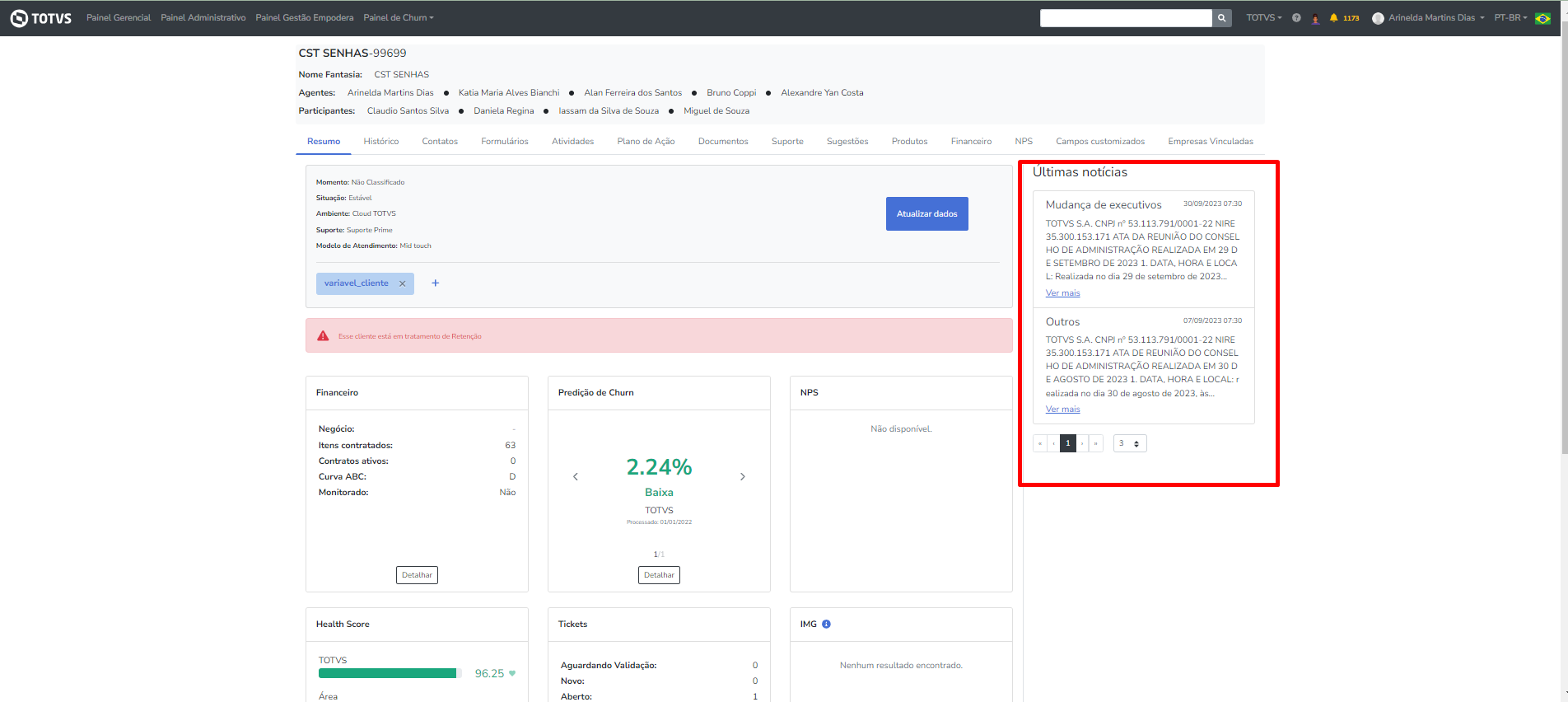Click agent name Bruno Coppi

tap(731, 93)
